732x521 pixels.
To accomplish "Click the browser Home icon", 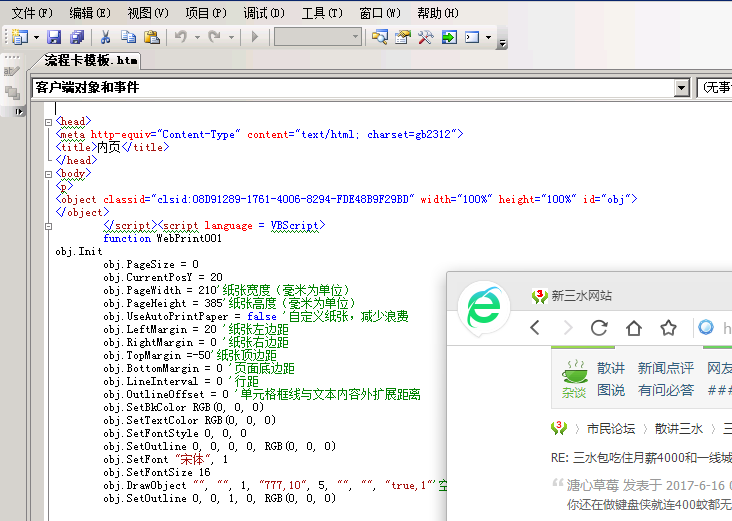I will [633, 328].
